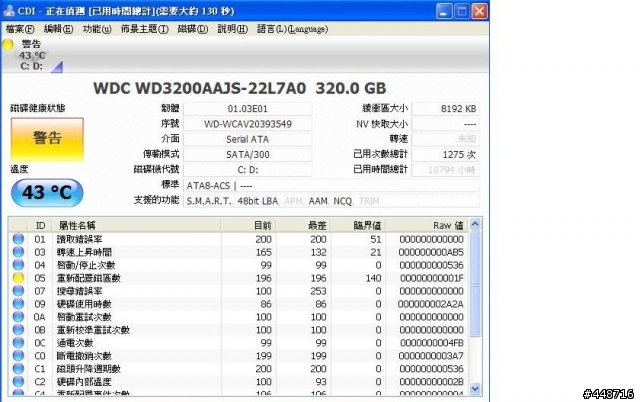Viewport: 640px width, 402px height.
Task: Click the firmware field 01.03E01
Action: (248, 109)
